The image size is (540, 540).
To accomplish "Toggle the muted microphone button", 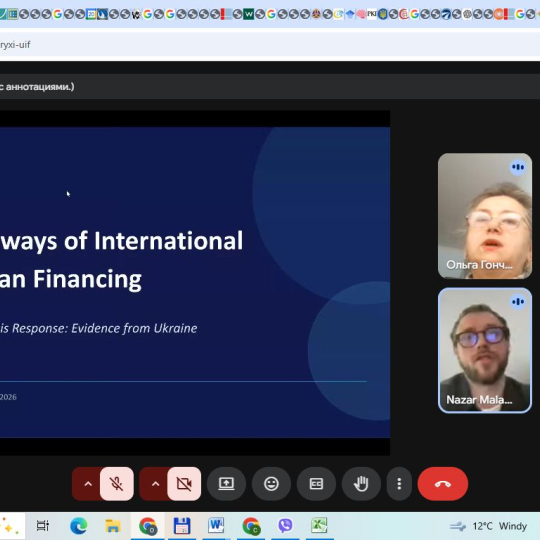I will [117, 484].
